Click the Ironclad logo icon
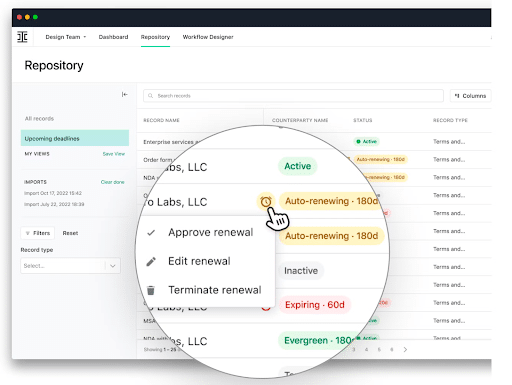This screenshot has height=385, width=512. tap(22, 37)
